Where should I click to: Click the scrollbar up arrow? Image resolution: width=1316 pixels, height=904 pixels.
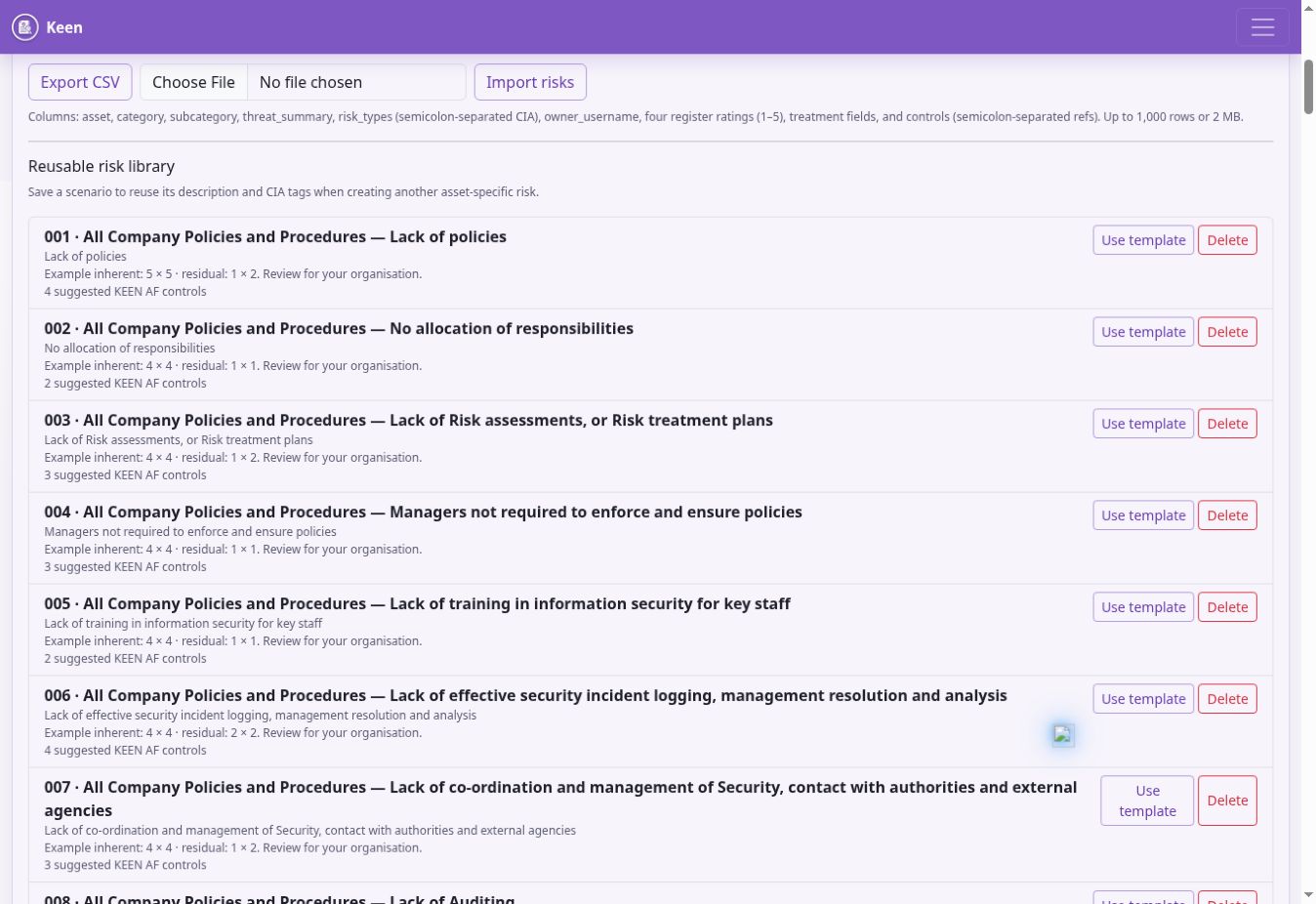pyautogui.click(x=1308, y=8)
